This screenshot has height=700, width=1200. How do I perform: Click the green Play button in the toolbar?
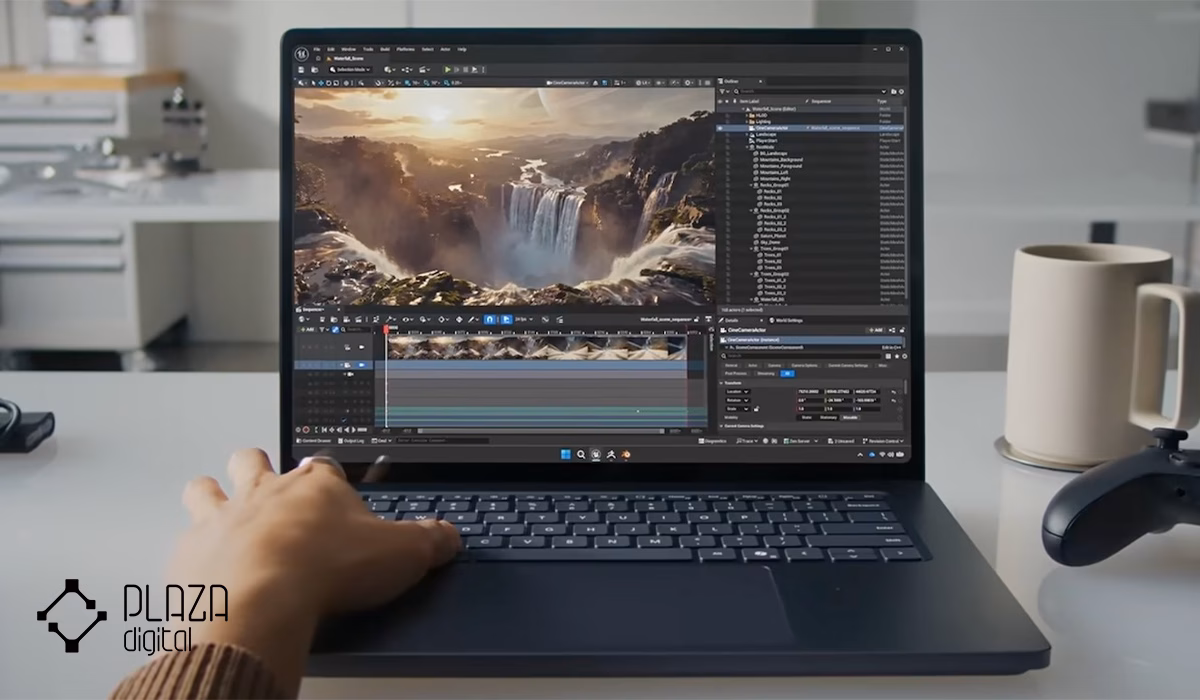(448, 70)
